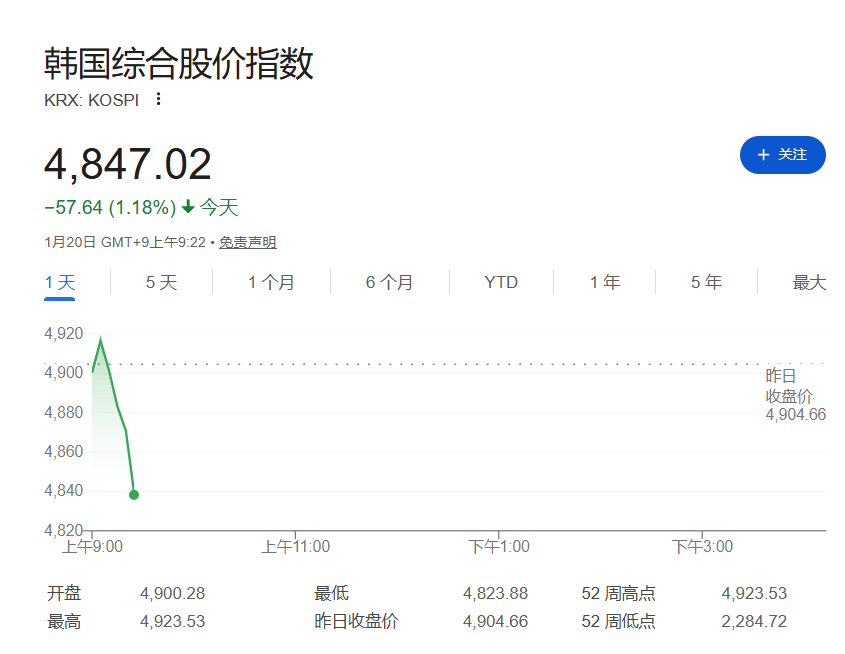Click the current price 4,847.02
Viewport: 845px width, 654px height.
128,165
